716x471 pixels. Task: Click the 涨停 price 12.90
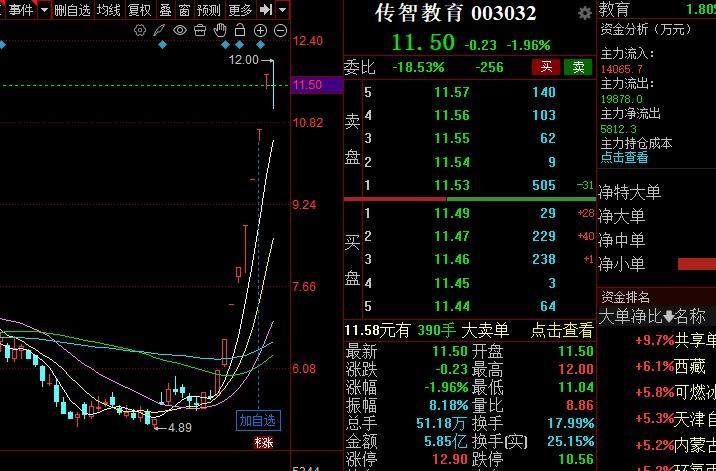[450, 459]
